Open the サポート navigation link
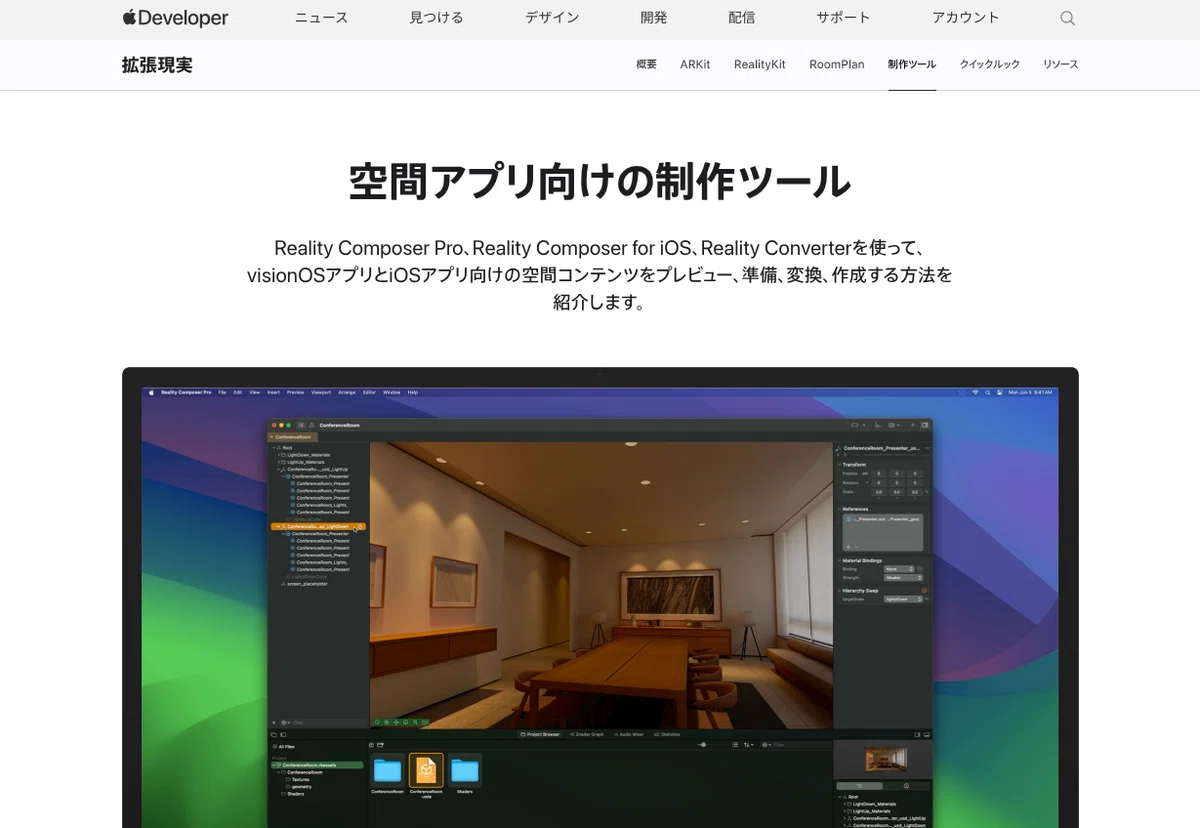Viewport: 1200px width, 828px height. (x=843, y=18)
